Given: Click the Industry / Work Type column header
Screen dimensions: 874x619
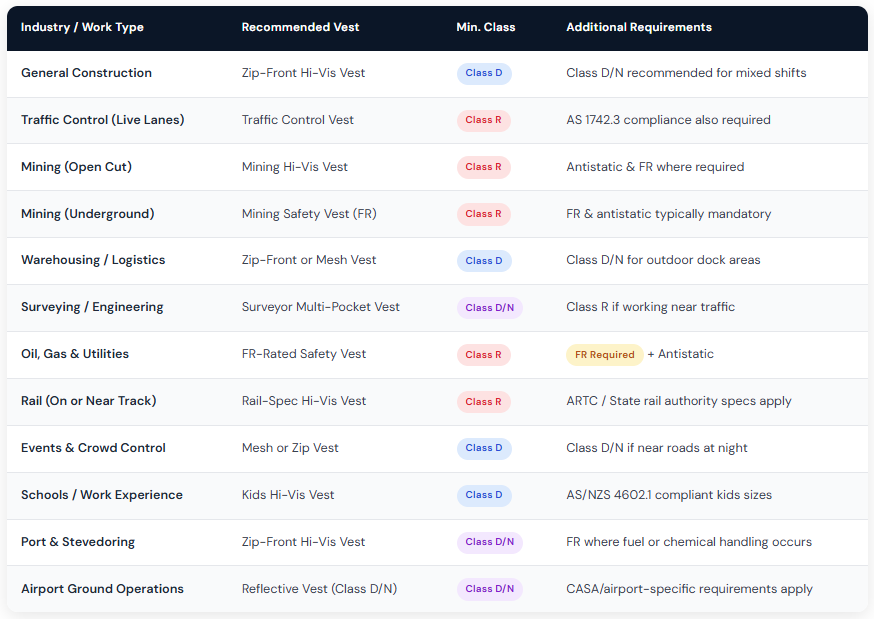Looking at the screenshot, I should tap(82, 27).
